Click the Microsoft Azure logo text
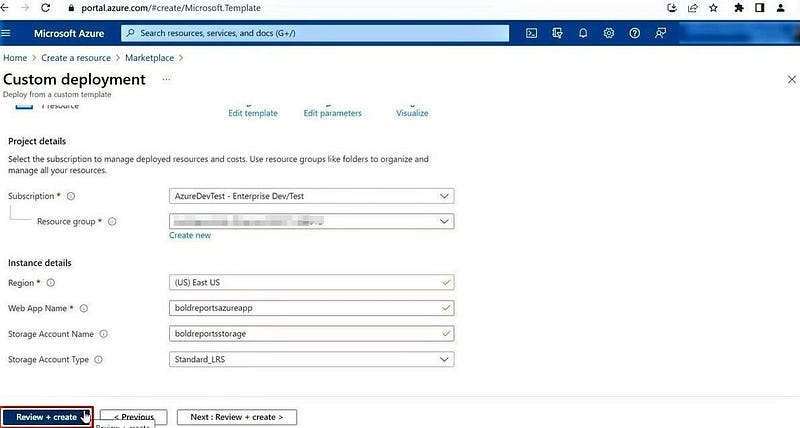Screen dimensions: 800x428 [x=69, y=33]
